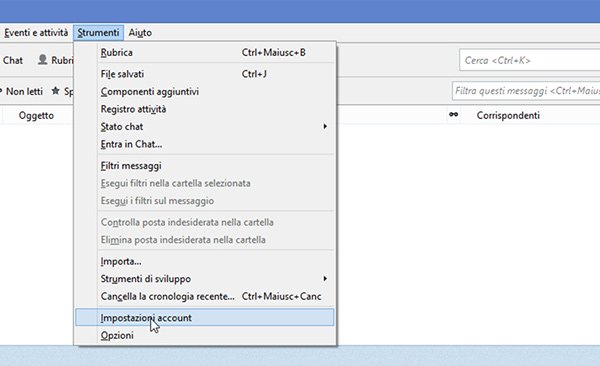The height and width of the screenshot is (366, 600).
Task: Open the Strumenti menu
Action: [x=98, y=33]
